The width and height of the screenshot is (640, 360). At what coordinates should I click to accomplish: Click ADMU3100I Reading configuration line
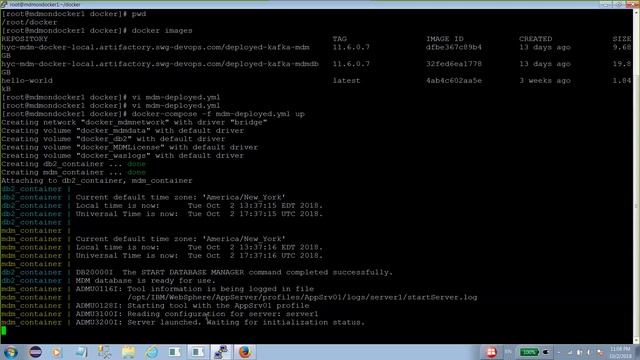pos(197,314)
